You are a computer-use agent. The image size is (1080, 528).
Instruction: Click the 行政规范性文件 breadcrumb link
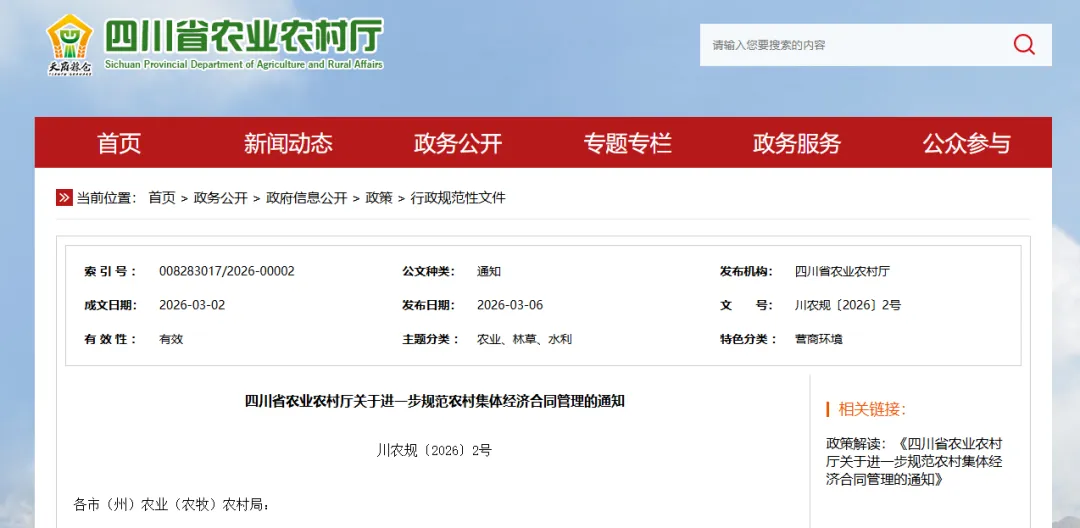coord(458,198)
